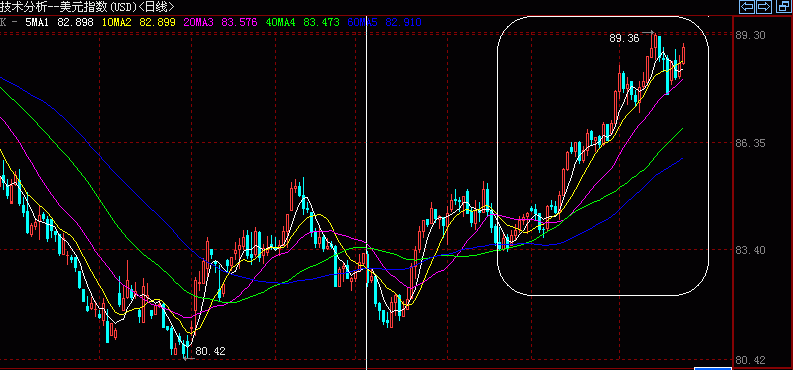Click the <日线> period label in title
Image resolution: width=793 pixels, height=370 pixels.
(156, 7)
